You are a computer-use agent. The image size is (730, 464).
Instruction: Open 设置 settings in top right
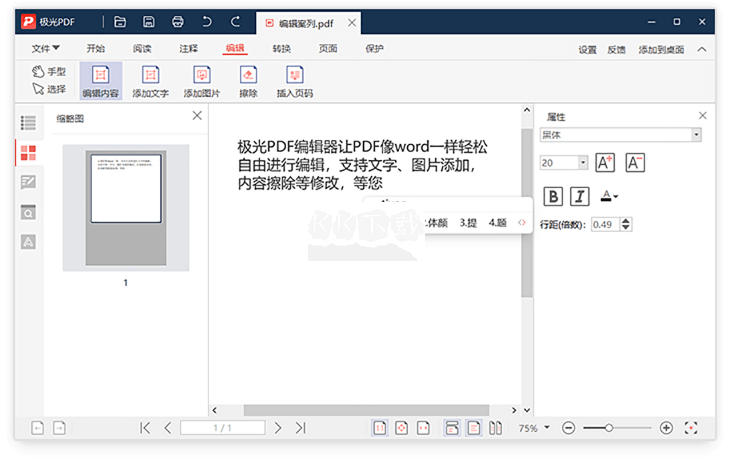coord(587,49)
